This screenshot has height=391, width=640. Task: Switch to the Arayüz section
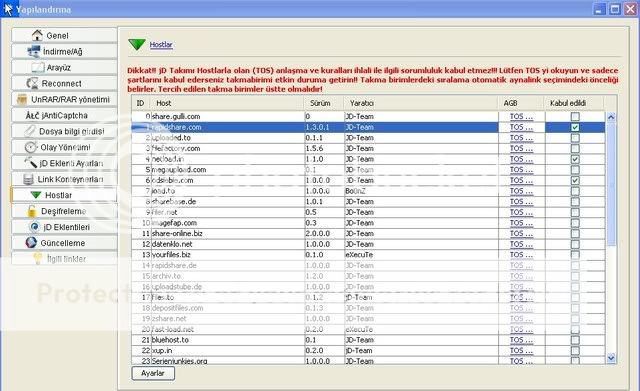pos(64,67)
